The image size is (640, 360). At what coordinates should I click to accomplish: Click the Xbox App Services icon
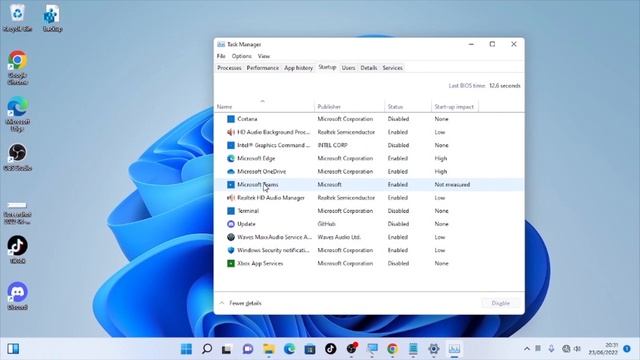[231, 263]
